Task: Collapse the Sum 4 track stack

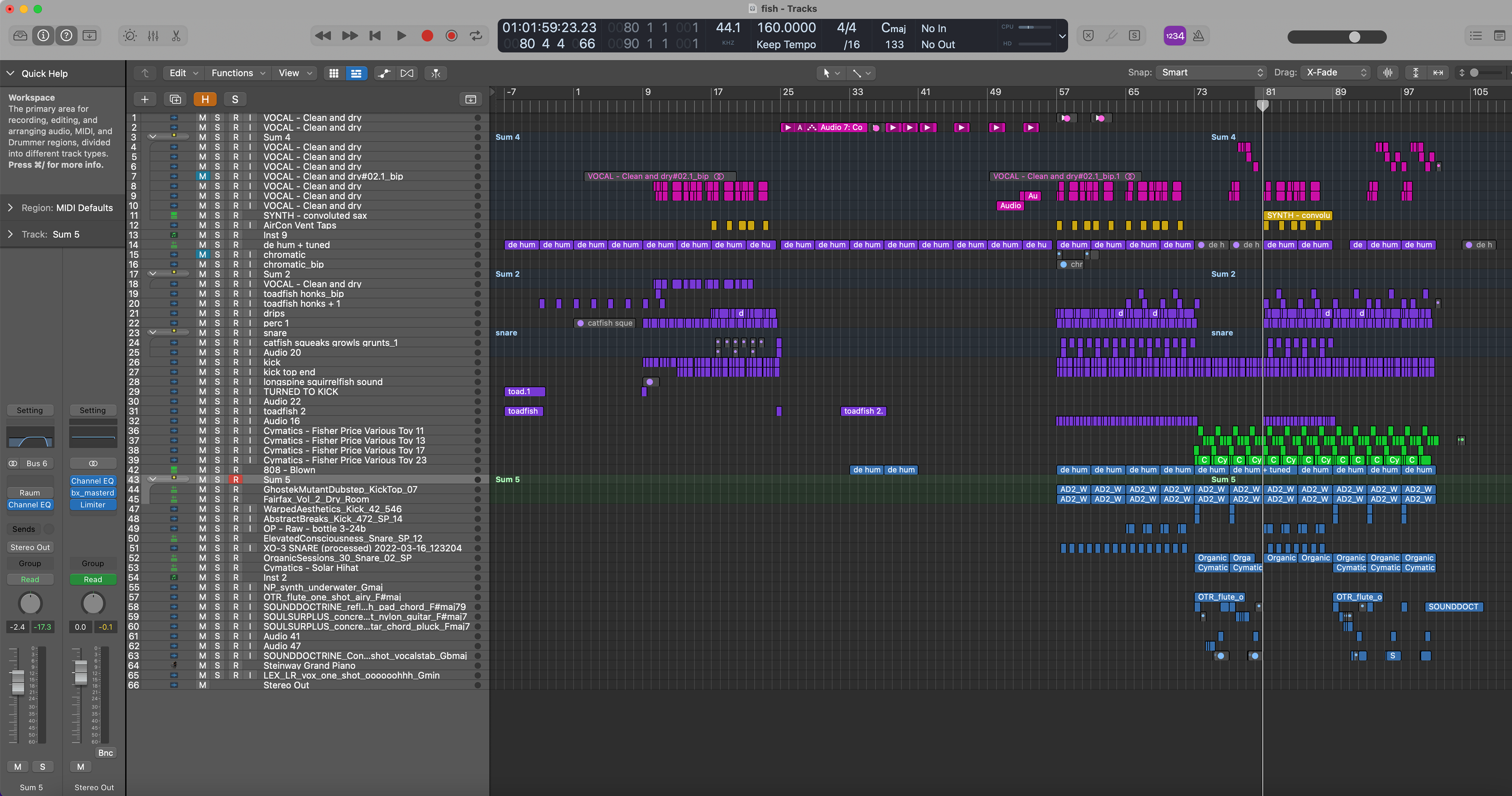Action: pyautogui.click(x=153, y=137)
